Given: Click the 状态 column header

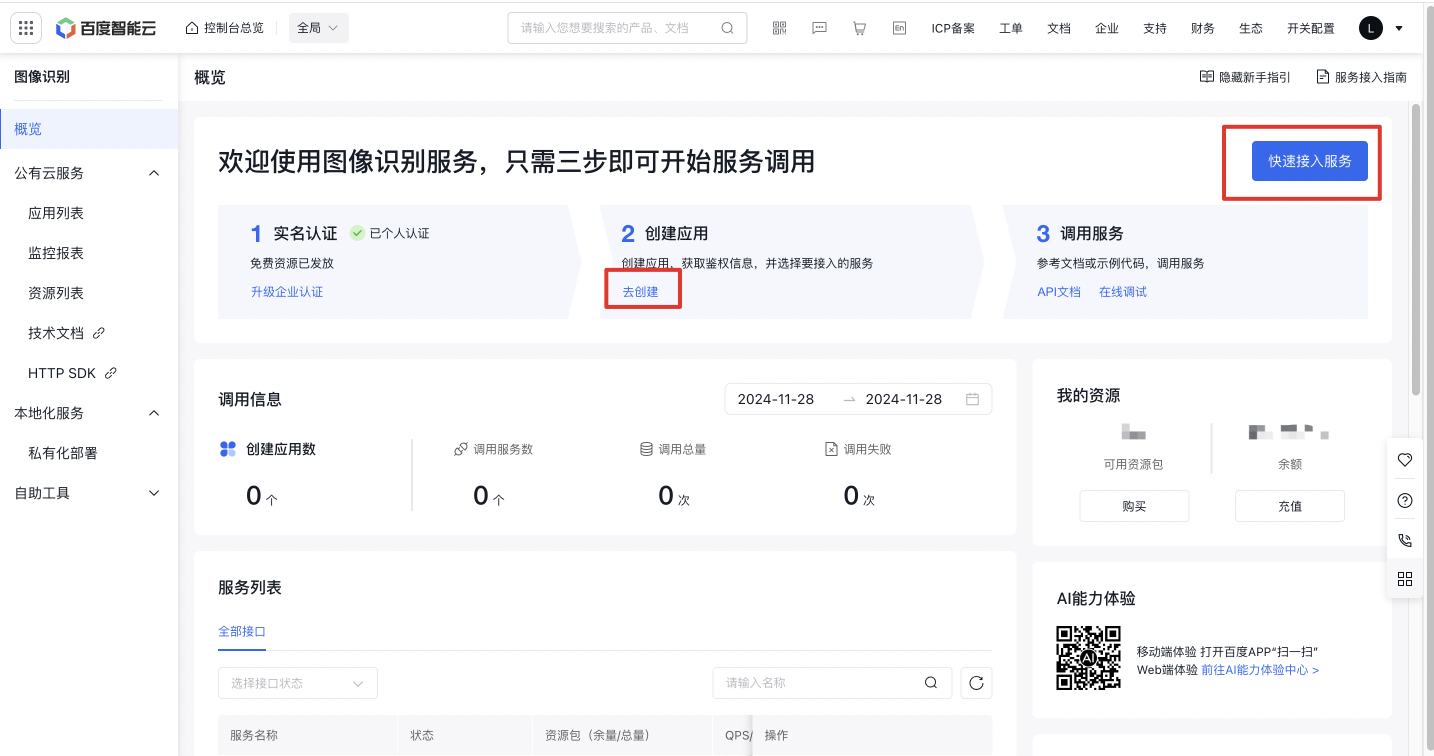Looking at the screenshot, I should [422, 735].
